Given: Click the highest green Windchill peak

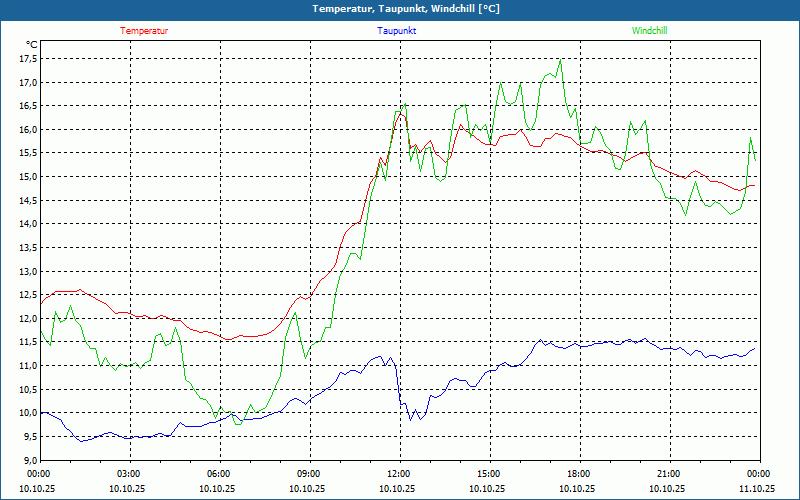Looking at the screenshot, I should click(x=560, y=60).
